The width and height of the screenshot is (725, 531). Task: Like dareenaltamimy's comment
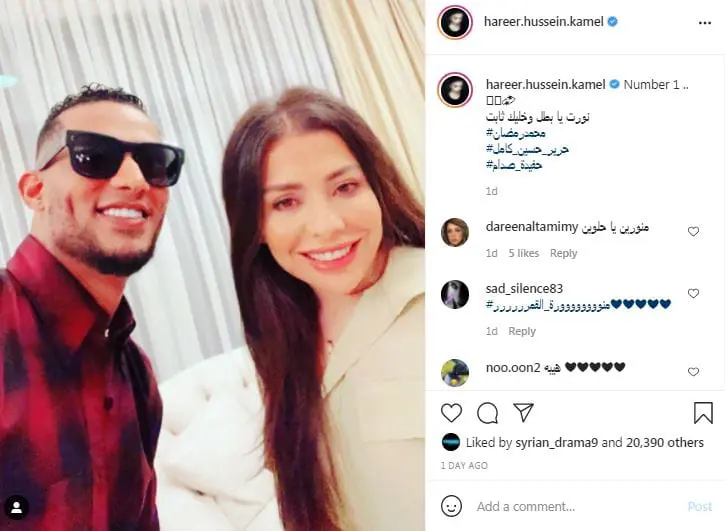[693, 231]
